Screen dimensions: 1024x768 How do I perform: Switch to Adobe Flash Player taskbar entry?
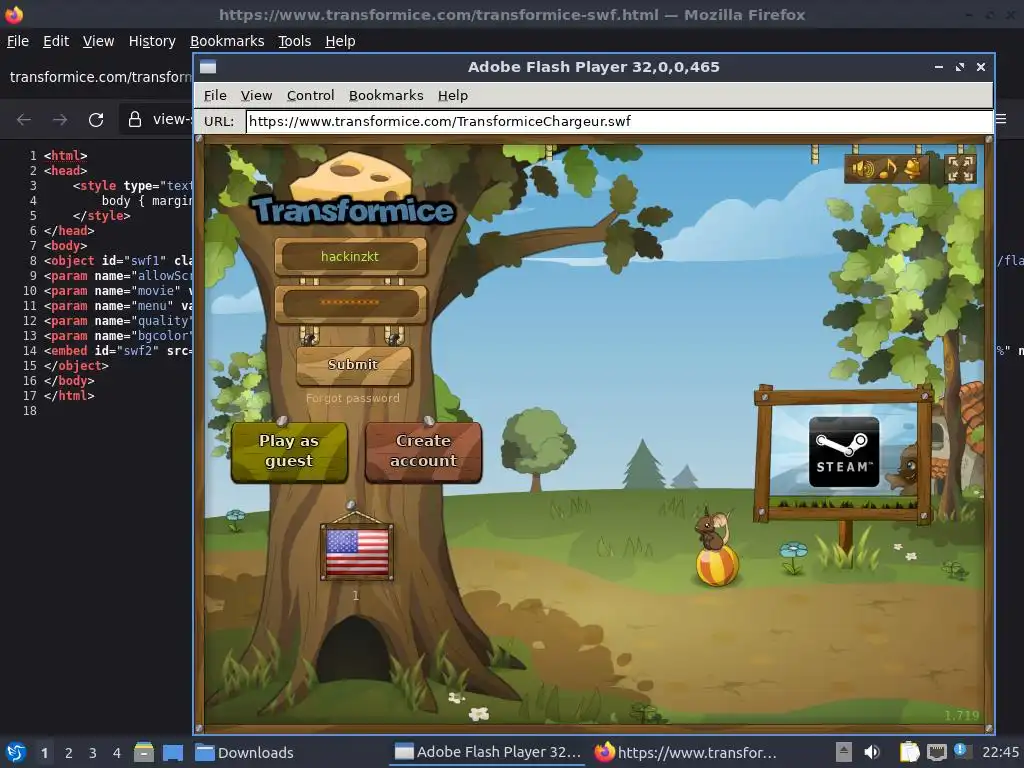click(x=488, y=752)
